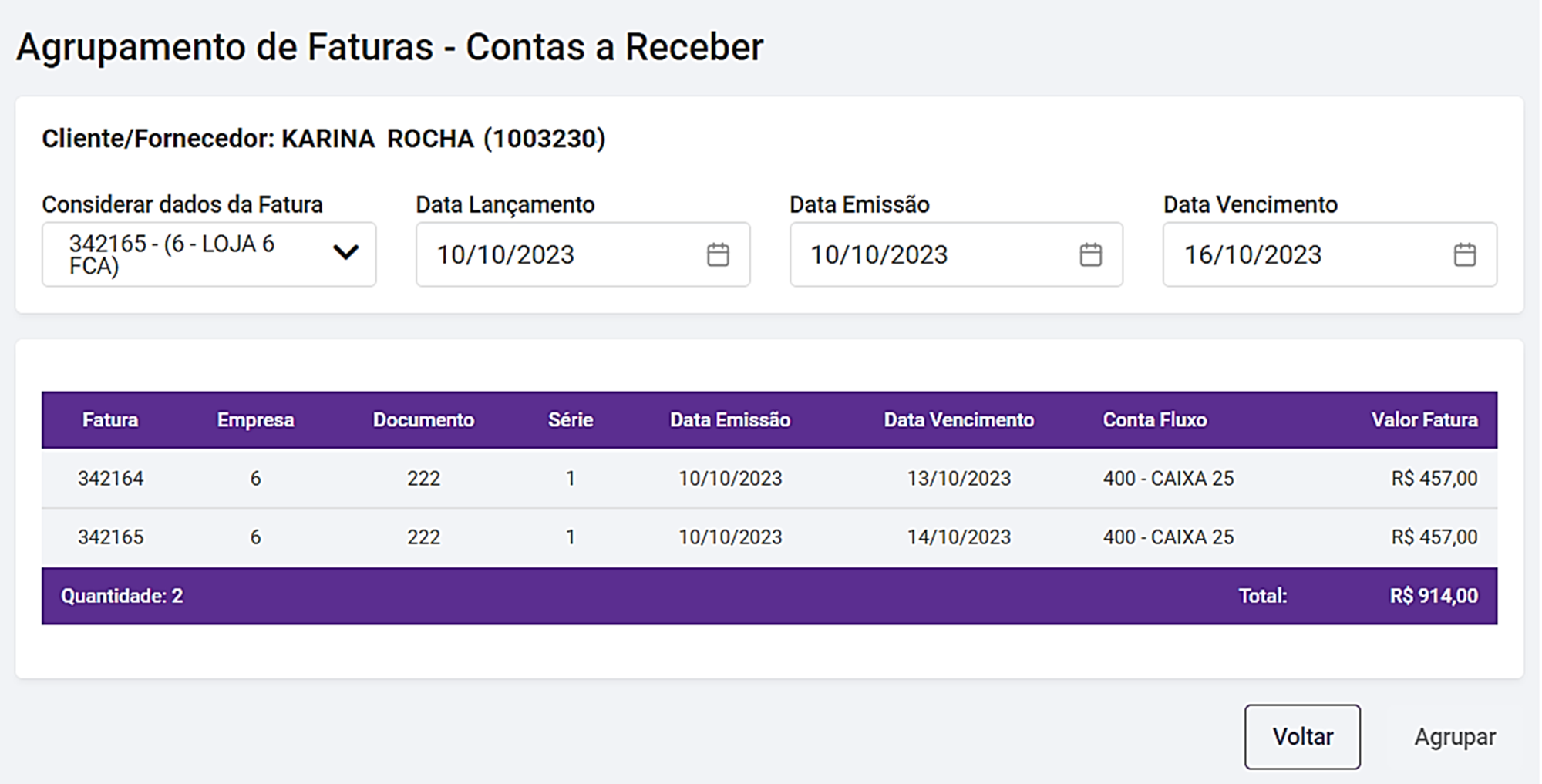Sort by the Documento column header
1542x784 pixels.
pyautogui.click(x=423, y=420)
